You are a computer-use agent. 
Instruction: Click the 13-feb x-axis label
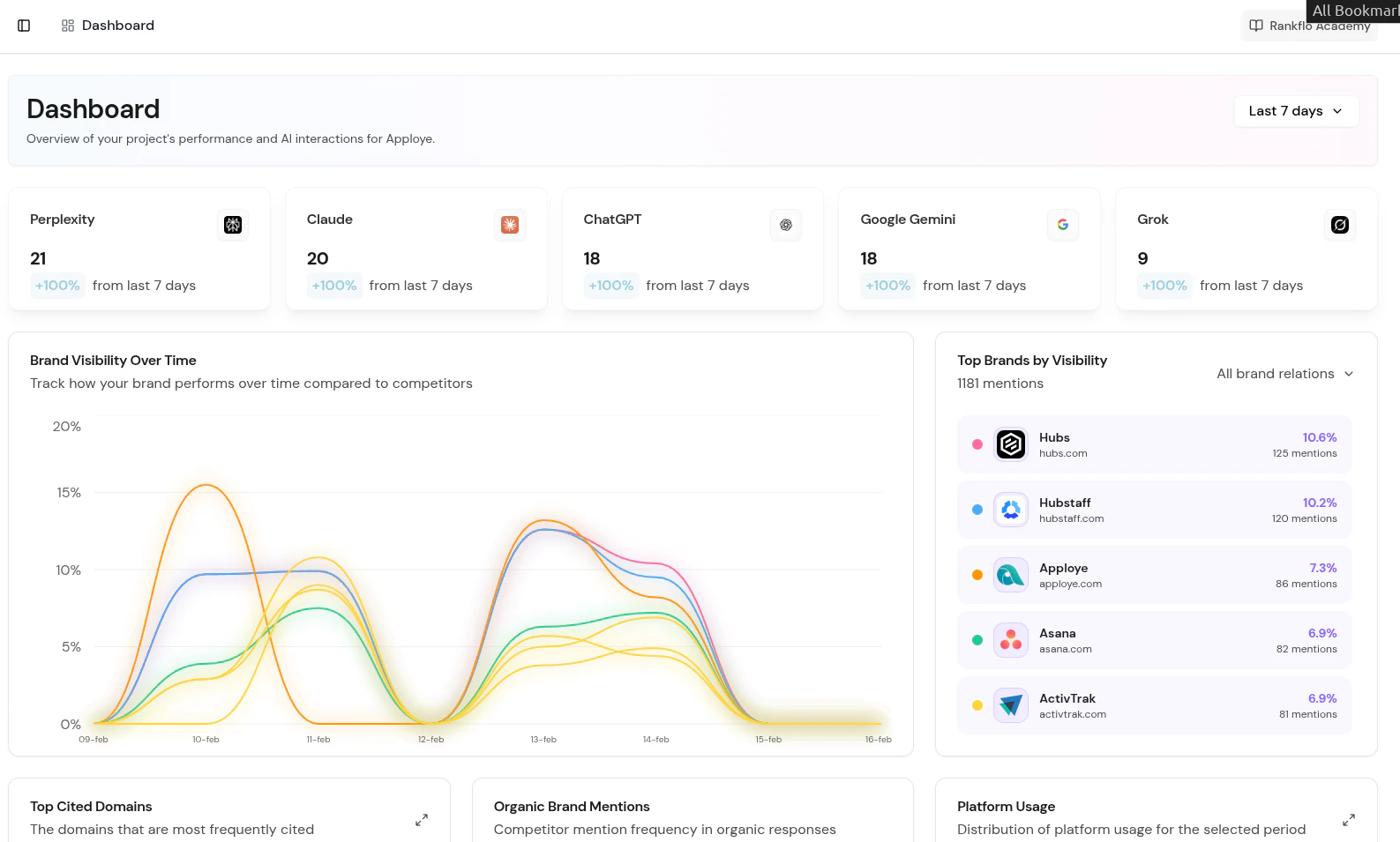pos(543,740)
